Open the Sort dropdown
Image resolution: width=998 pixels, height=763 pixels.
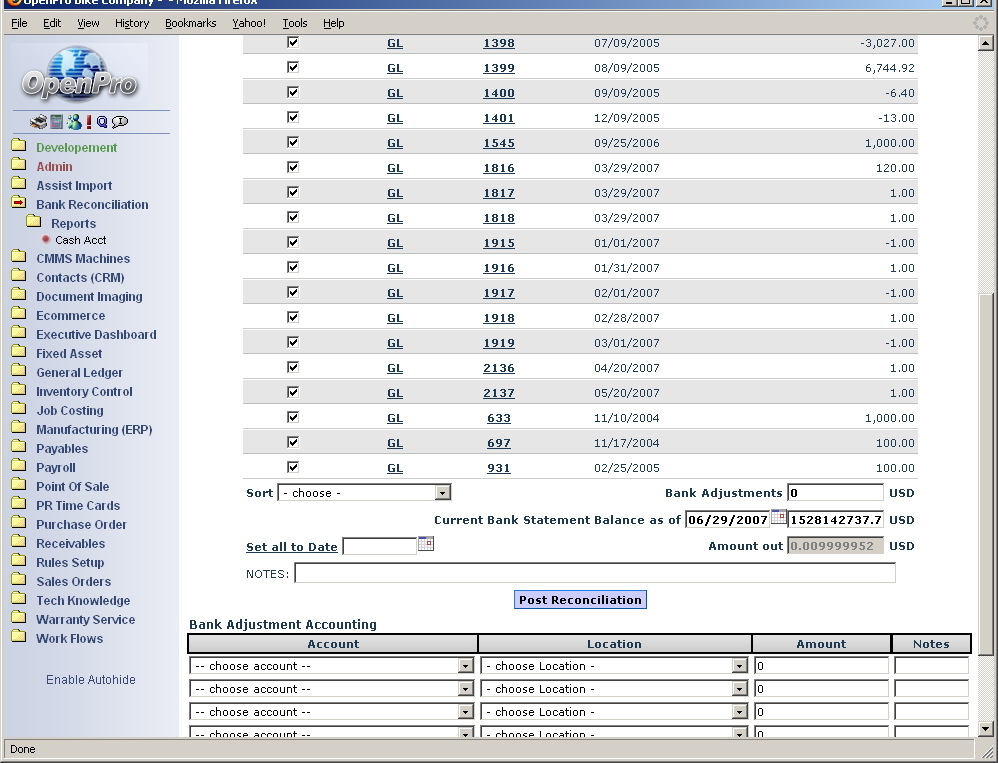[365, 493]
